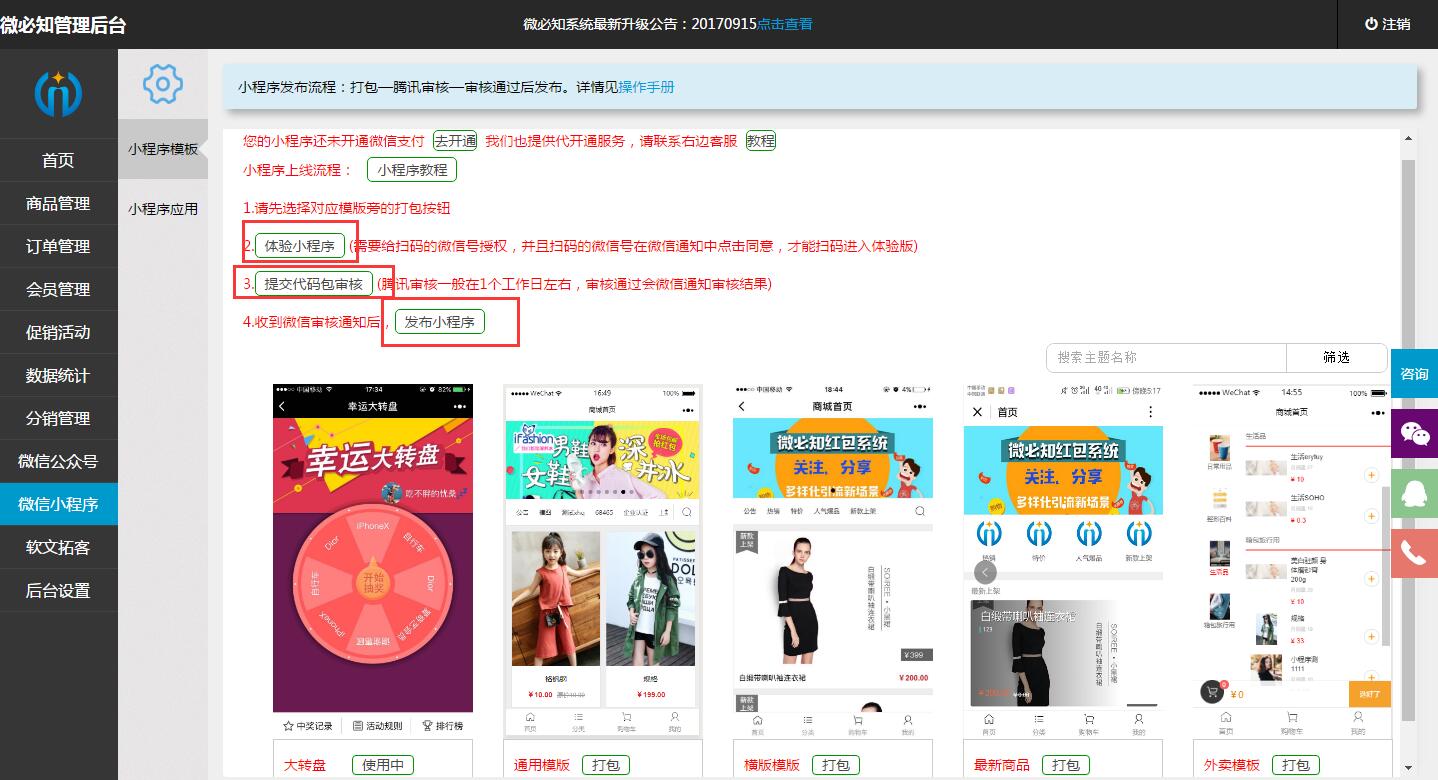The image size is (1438, 780).
Task: Click 通用模版 template name label
Action: click(x=542, y=765)
